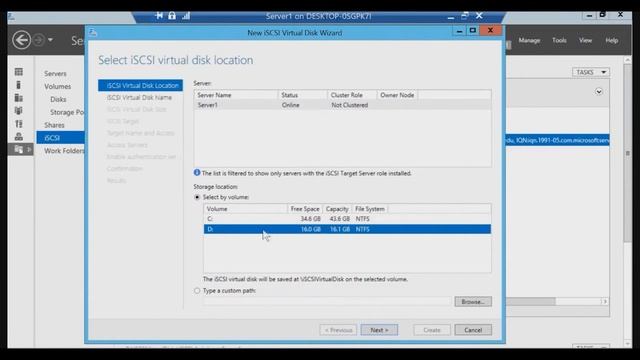Select iSCSI in the navigation pane
Screen dimensions: 640x360
click(60, 138)
